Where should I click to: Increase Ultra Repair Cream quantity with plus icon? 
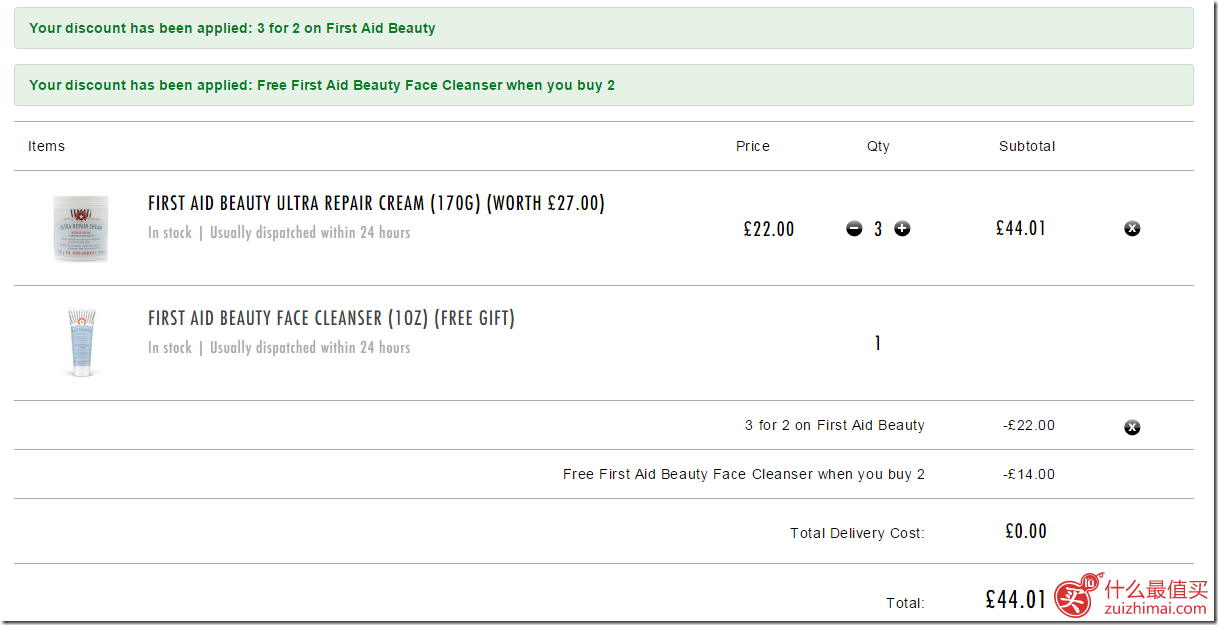pyautogui.click(x=902, y=229)
